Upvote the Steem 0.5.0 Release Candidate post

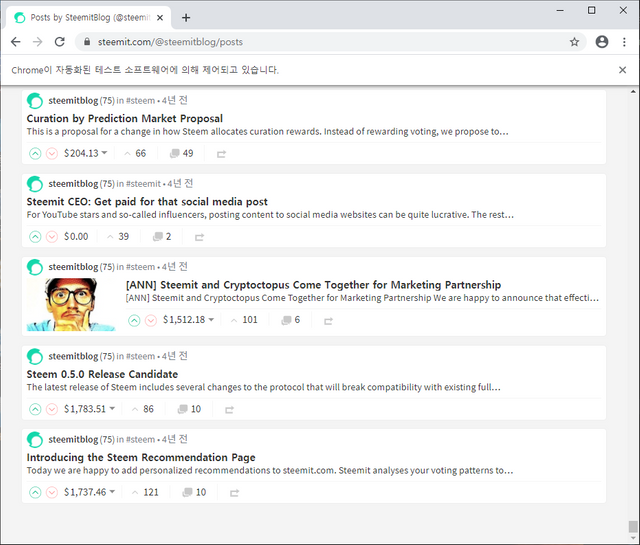tap(35, 409)
